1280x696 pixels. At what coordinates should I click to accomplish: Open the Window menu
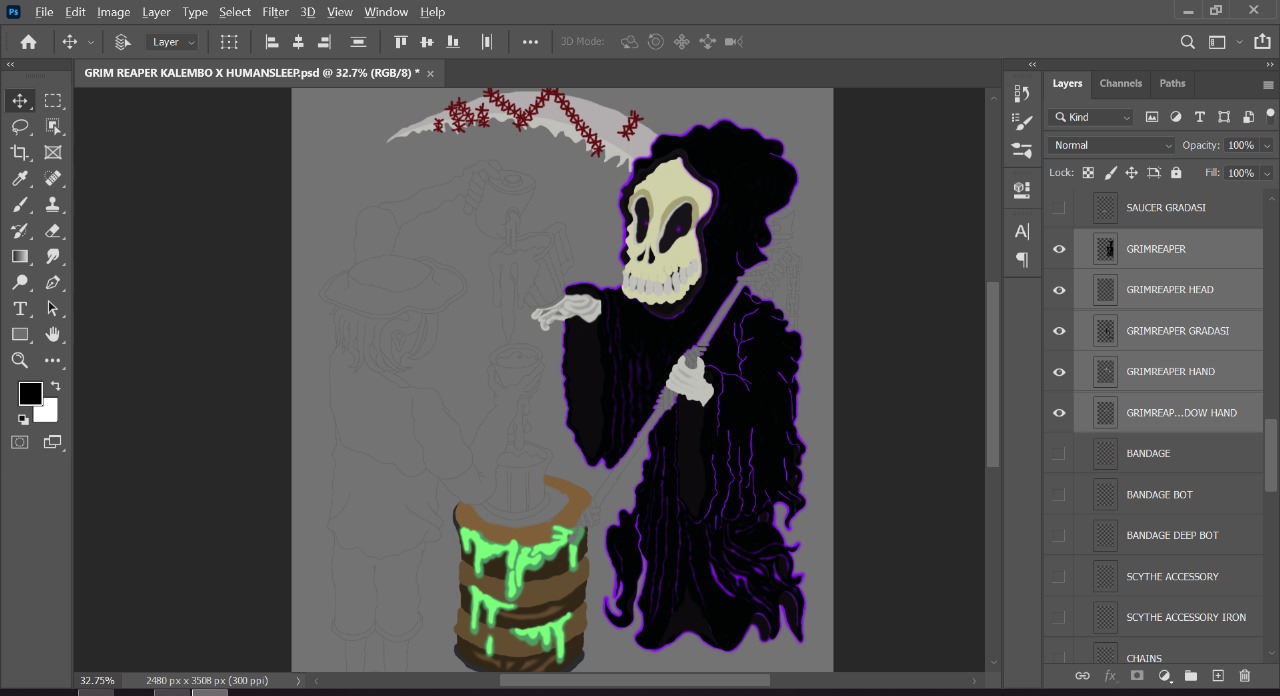pos(386,12)
